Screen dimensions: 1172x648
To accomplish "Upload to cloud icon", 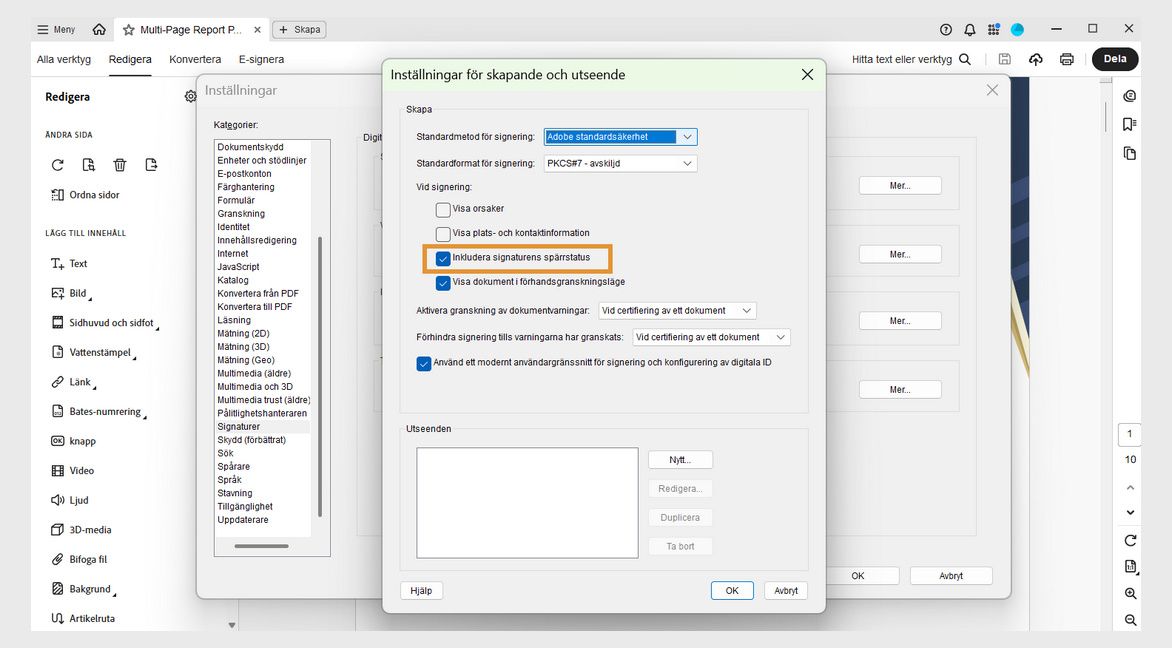I will click(1035, 59).
